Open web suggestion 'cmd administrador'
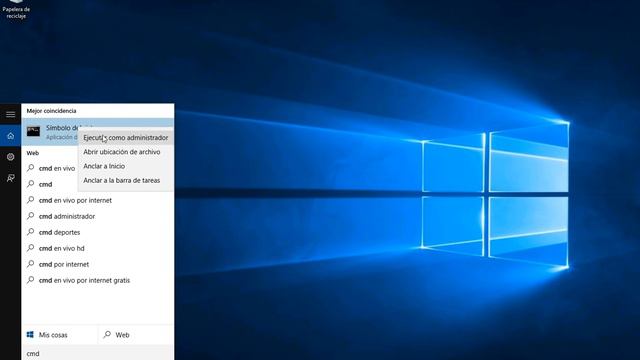 pyautogui.click(x=98, y=216)
